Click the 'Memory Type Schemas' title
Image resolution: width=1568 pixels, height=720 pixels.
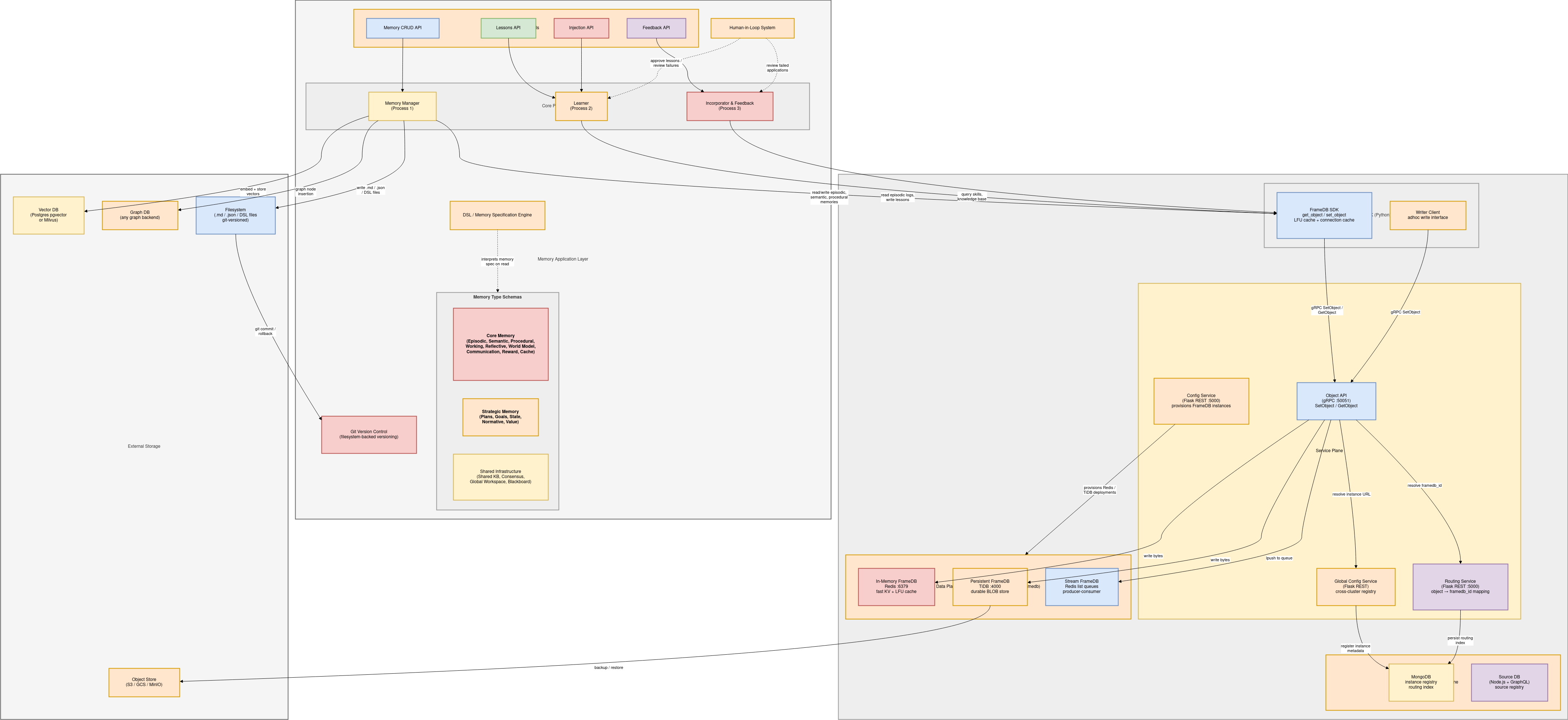click(x=497, y=297)
